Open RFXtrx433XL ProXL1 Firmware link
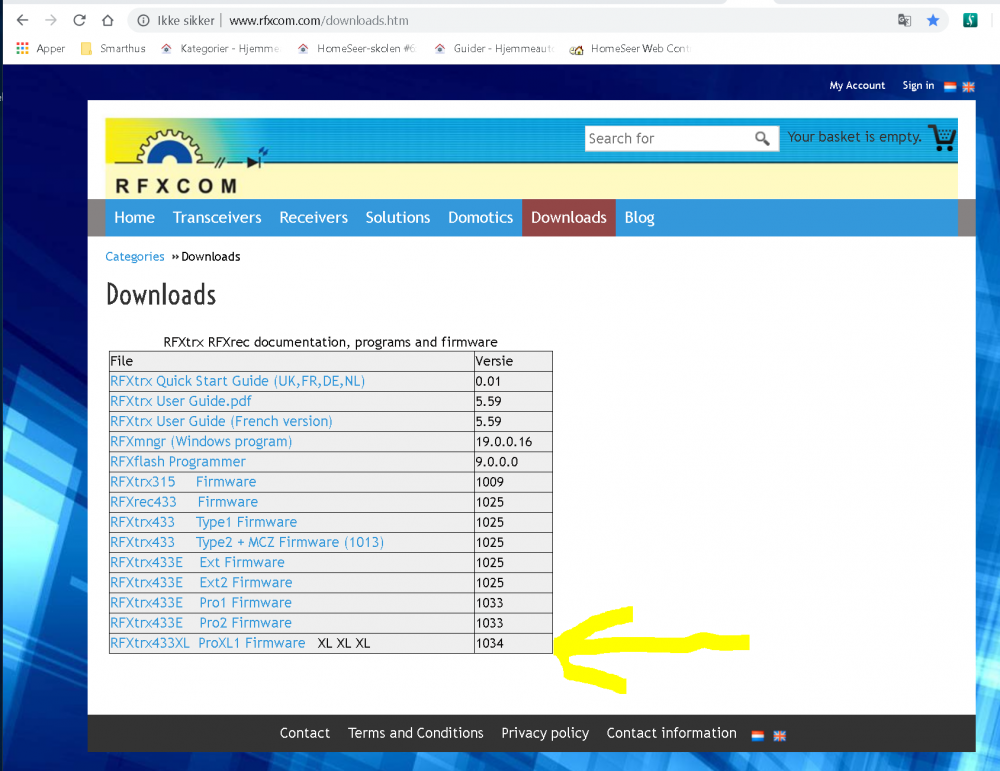 [x=208, y=643]
